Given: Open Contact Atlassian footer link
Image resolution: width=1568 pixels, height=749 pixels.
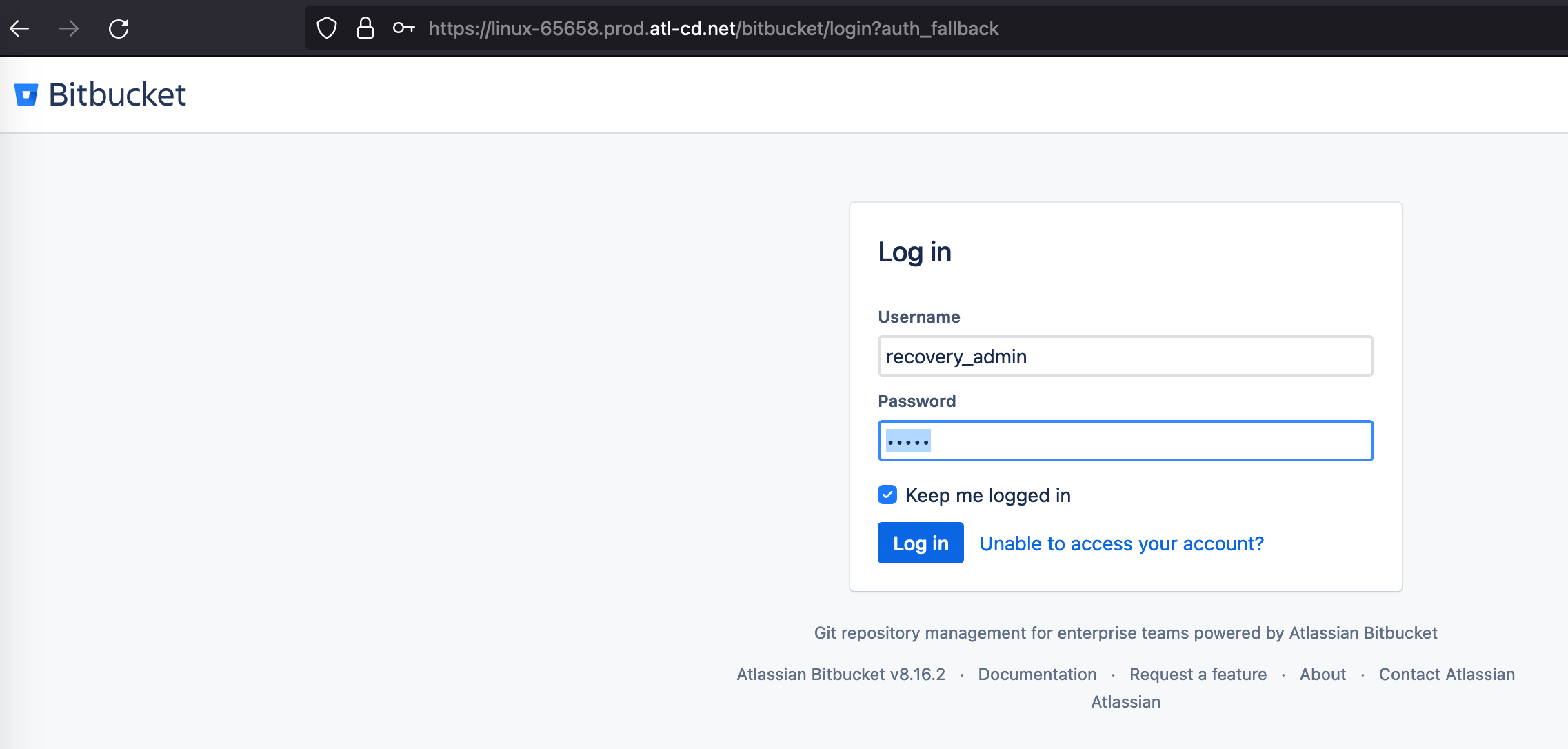Looking at the screenshot, I should [1447, 674].
